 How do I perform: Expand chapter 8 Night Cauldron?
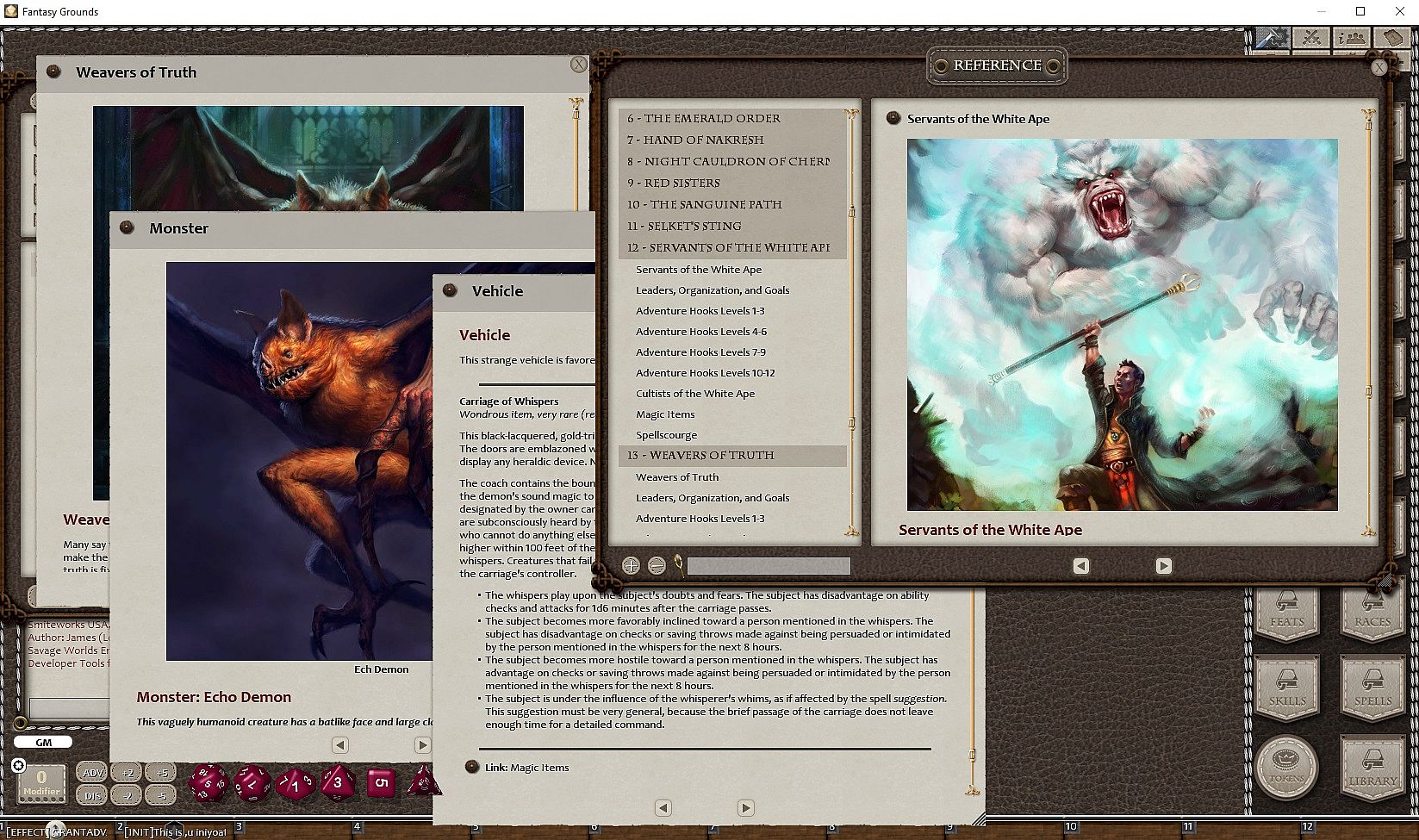coord(732,162)
